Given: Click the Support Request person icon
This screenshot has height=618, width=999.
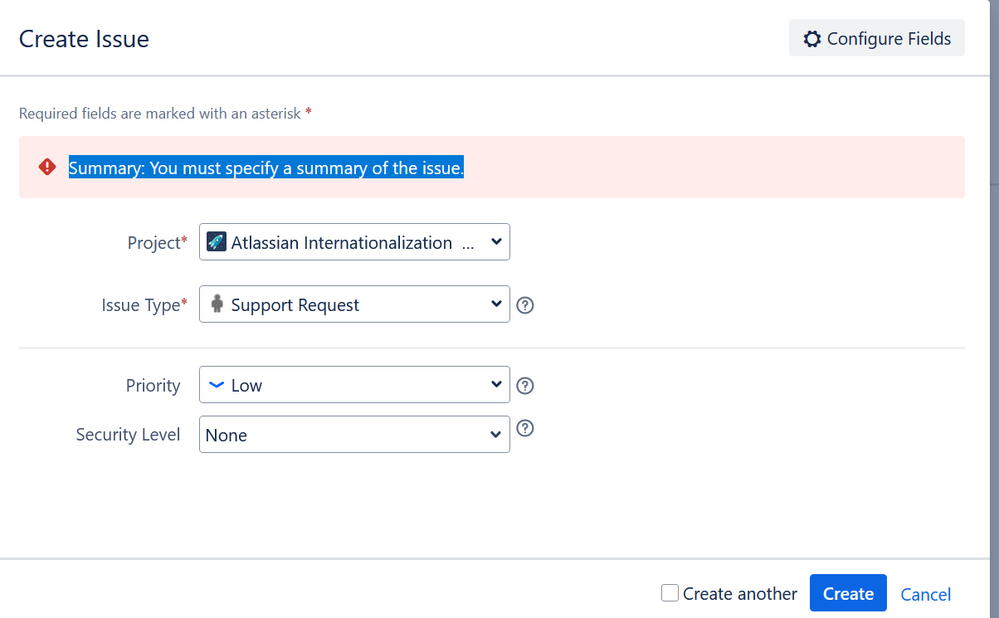Looking at the screenshot, I should pos(217,304).
